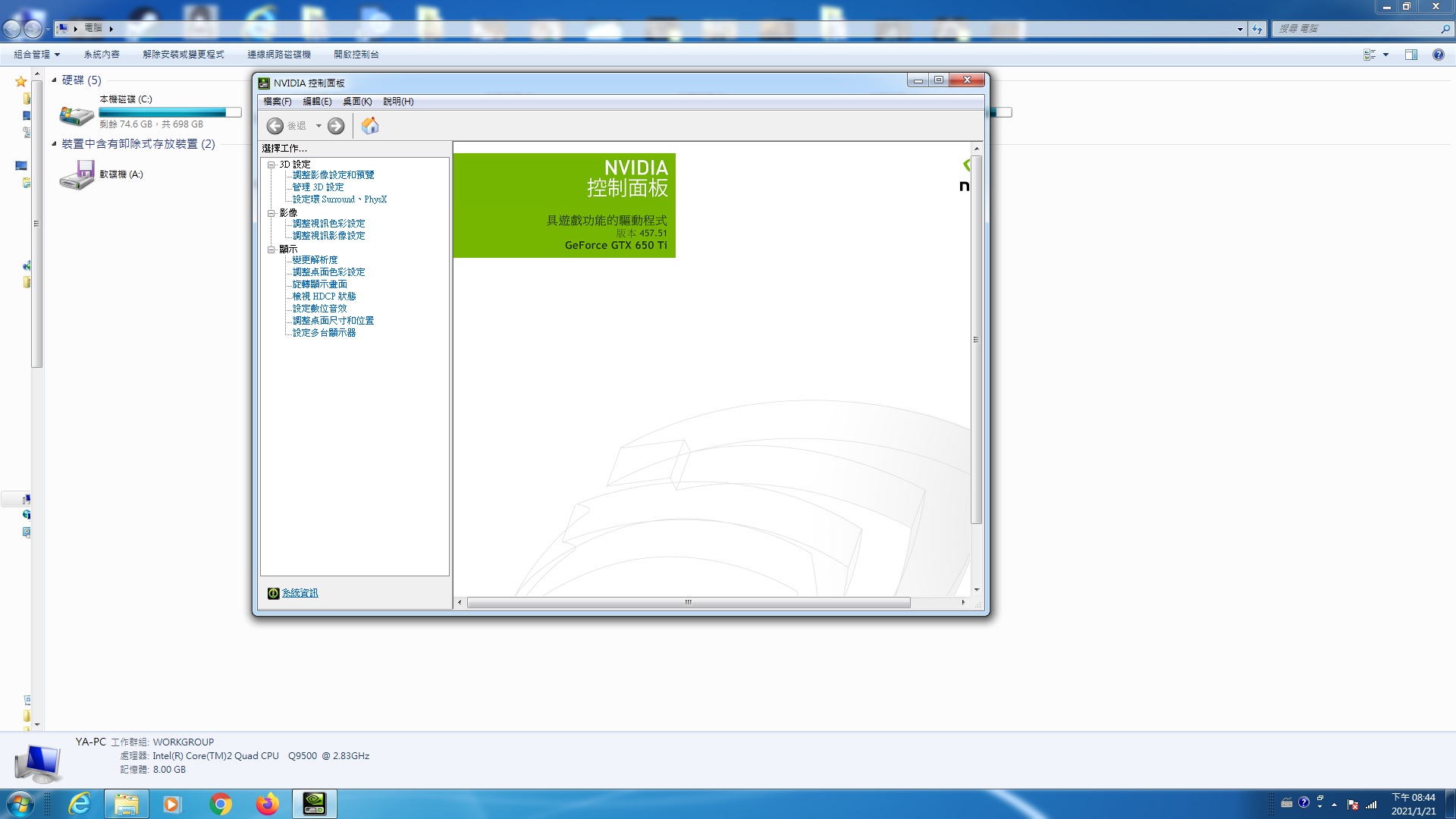Select 設定數位音效
Screen dimensions: 1456x819
320,309
